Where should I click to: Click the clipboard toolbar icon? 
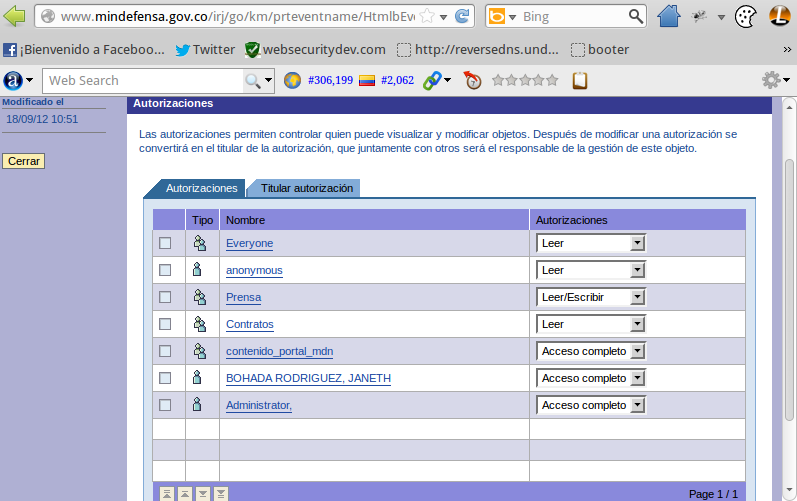tap(580, 80)
